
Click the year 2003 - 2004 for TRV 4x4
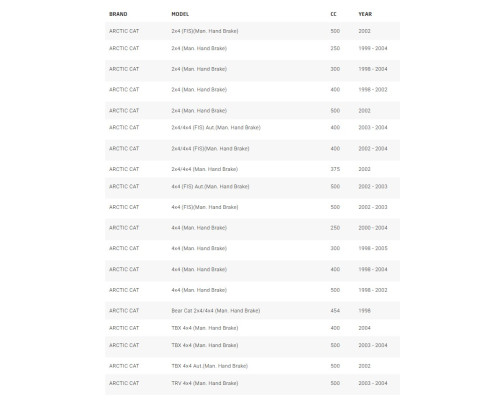[373, 383]
